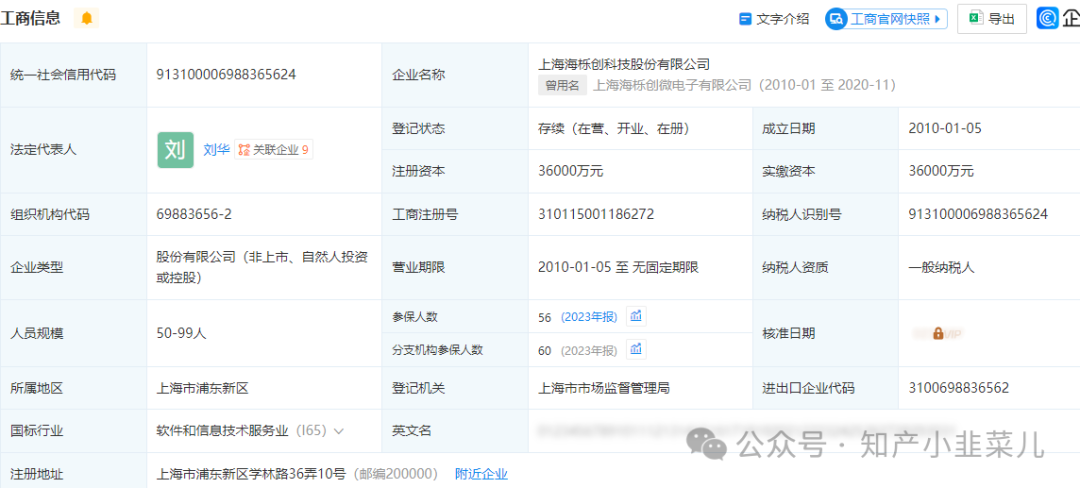The width and height of the screenshot is (1080, 488).
Task: Select credit code 913100006988365624 under 统一社会信用代码
Action: [x=227, y=75]
